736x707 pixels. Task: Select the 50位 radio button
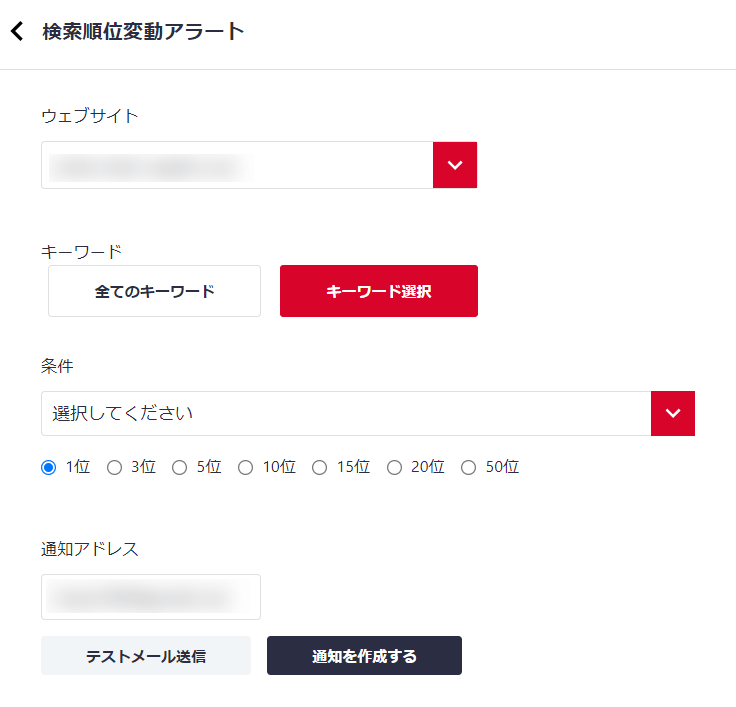(468, 468)
